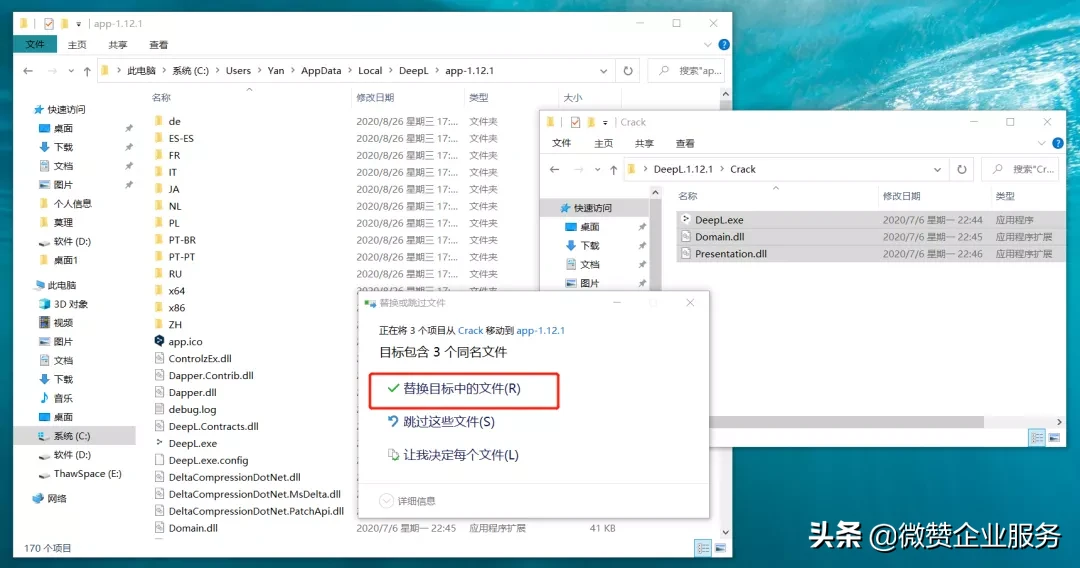Expand ribbon chevron in app-1.12.1 window
This screenshot has width=1080, height=568.
coord(707,45)
